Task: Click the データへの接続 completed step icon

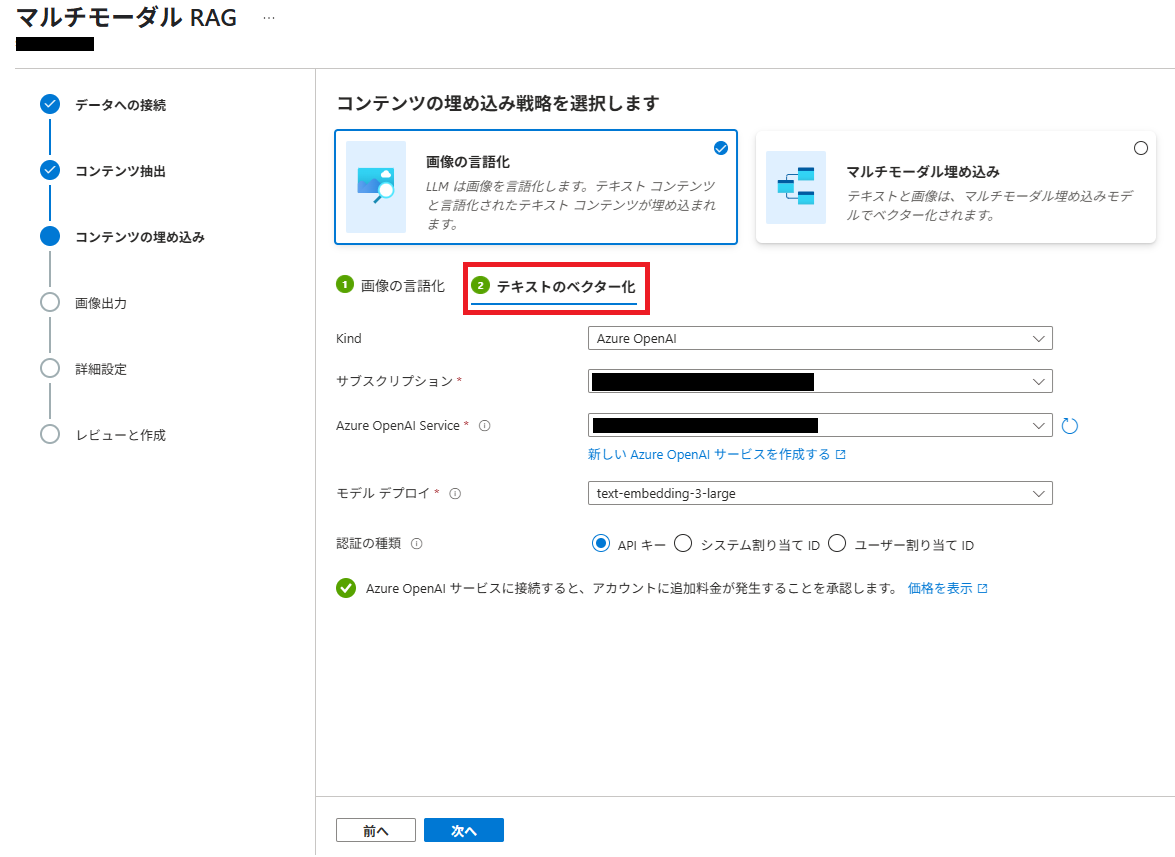Action: point(50,104)
